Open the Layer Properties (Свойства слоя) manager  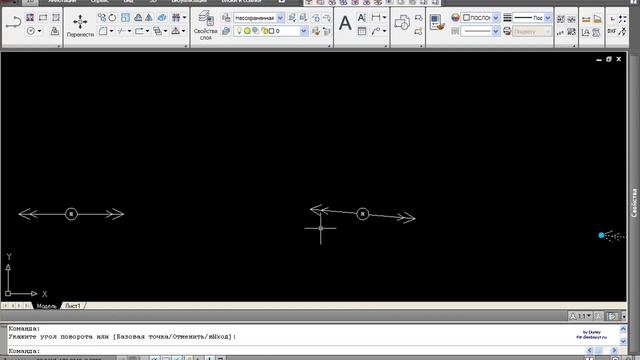(205, 25)
